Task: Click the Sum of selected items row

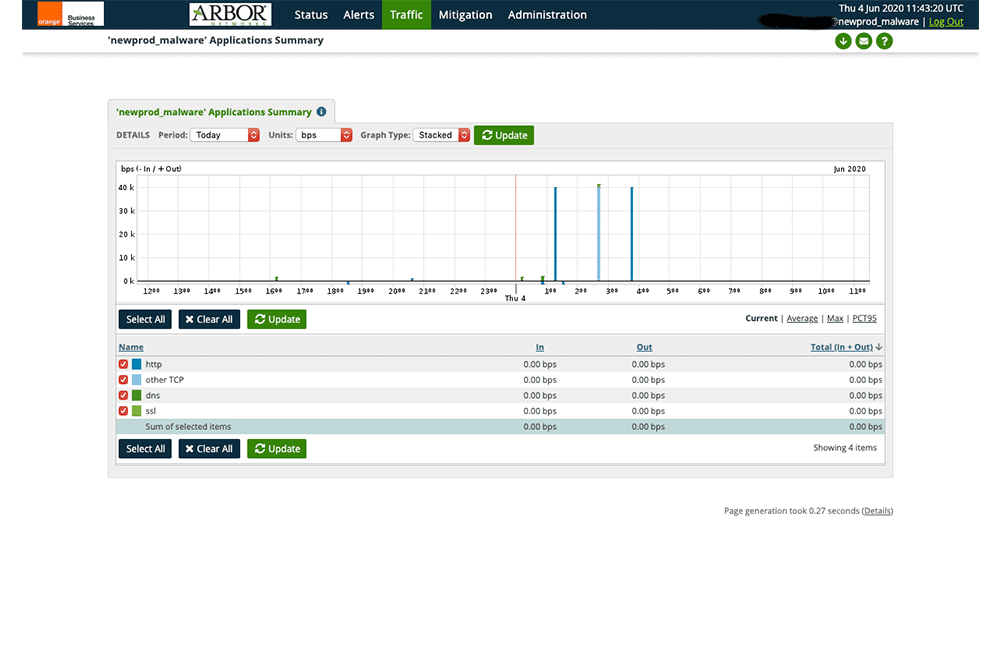Action: [x=500, y=427]
